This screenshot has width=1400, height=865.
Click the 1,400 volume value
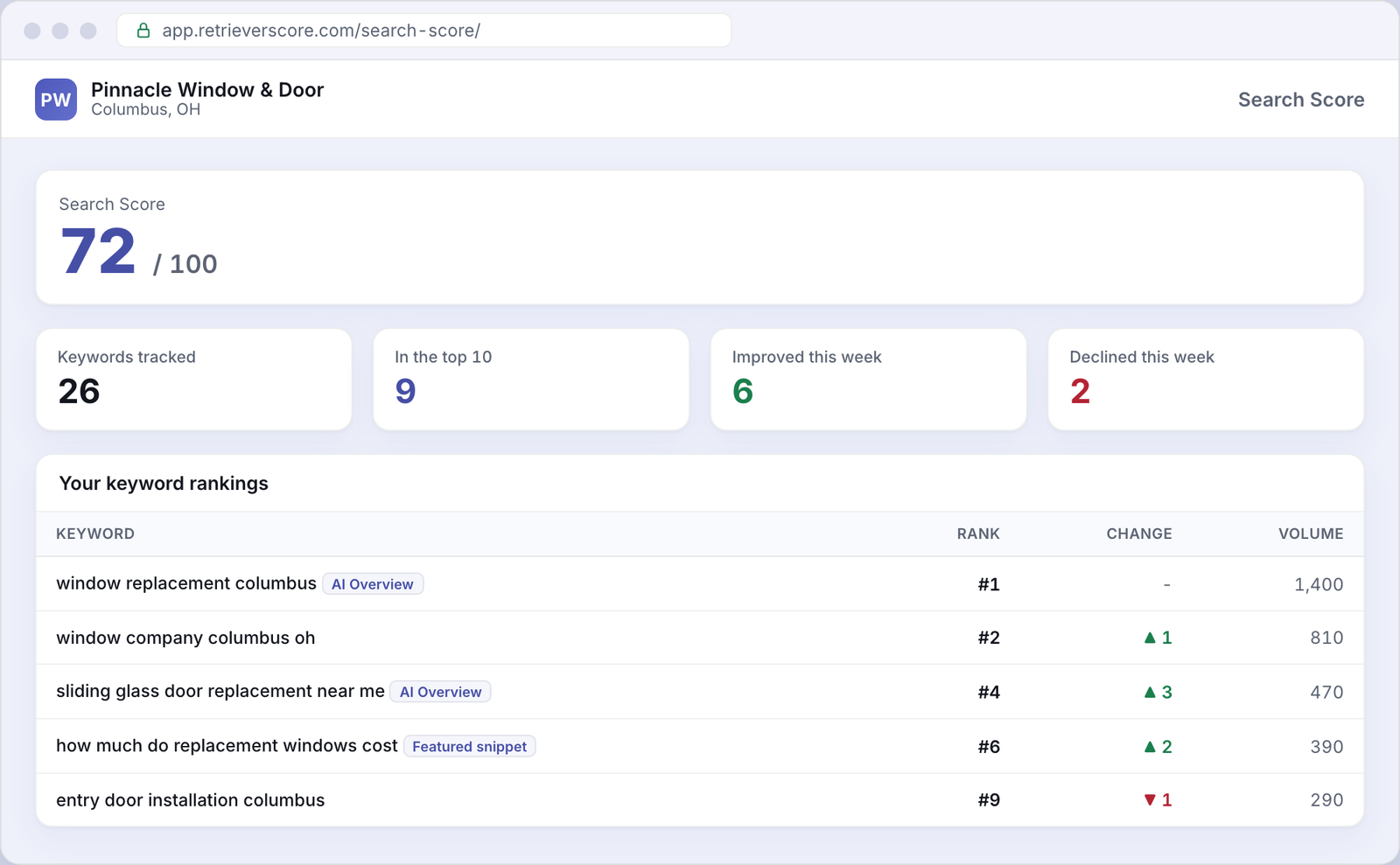tap(1319, 585)
